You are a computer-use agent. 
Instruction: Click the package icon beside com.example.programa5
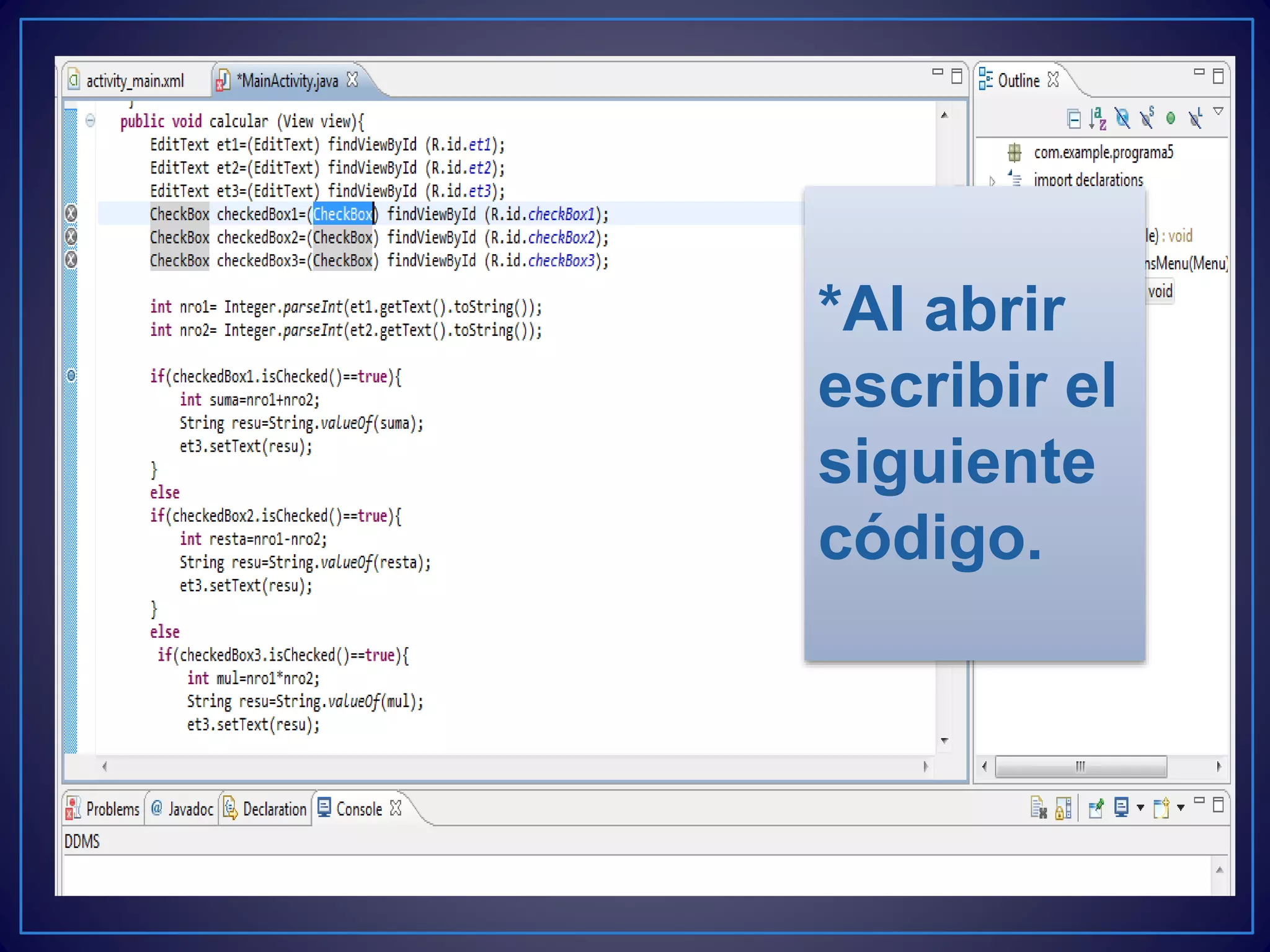(1015, 152)
